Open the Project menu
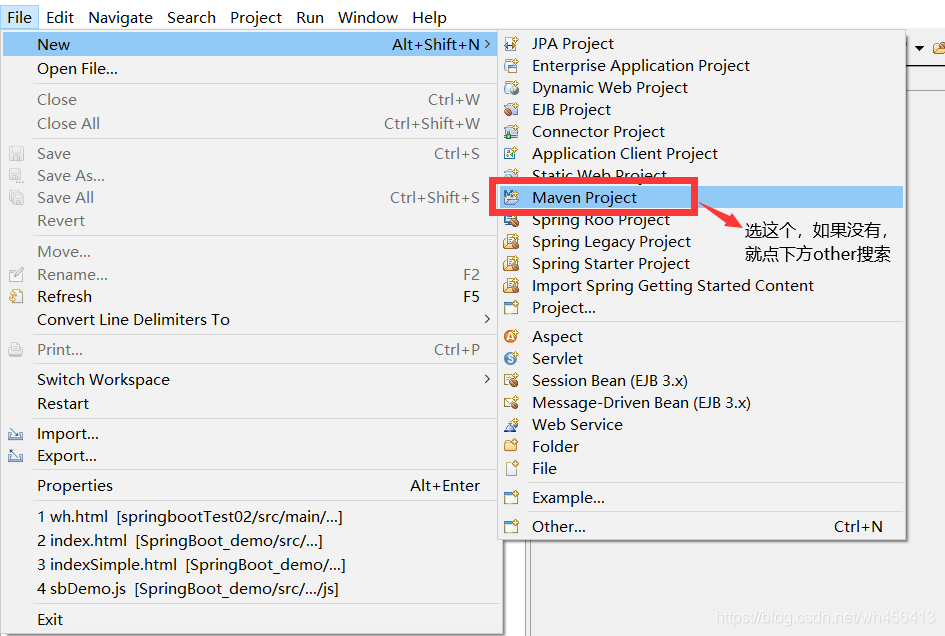945x636 pixels. tap(256, 17)
